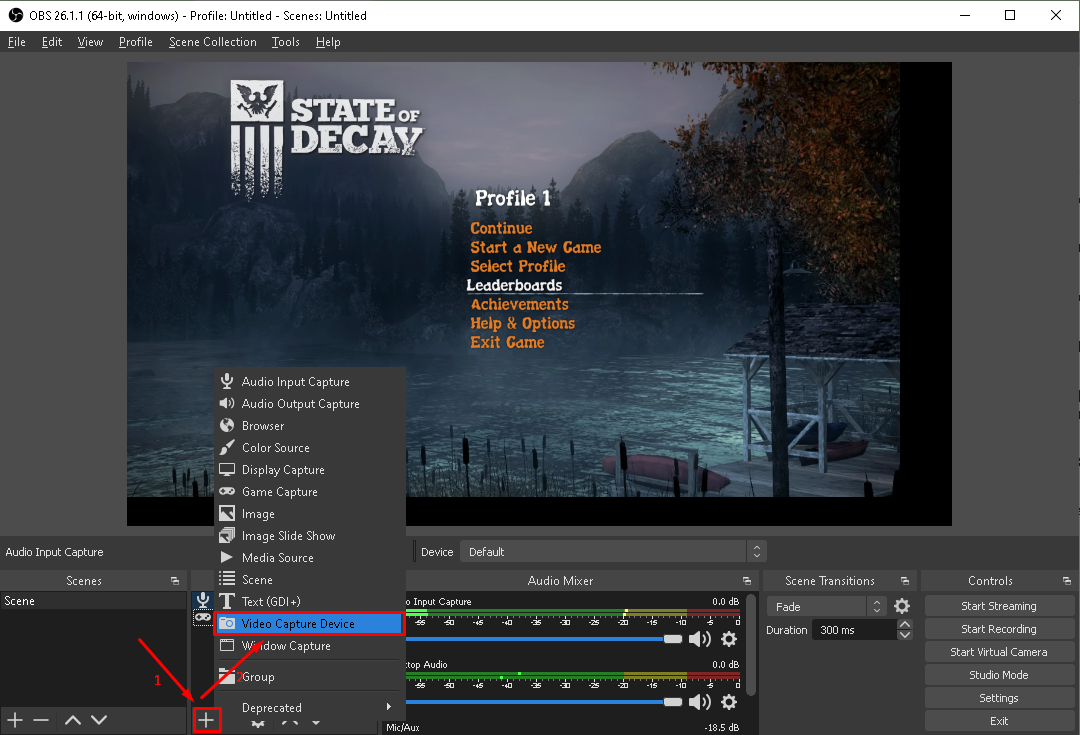
Task: Undock the Scenes panel
Action: click(175, 581)
